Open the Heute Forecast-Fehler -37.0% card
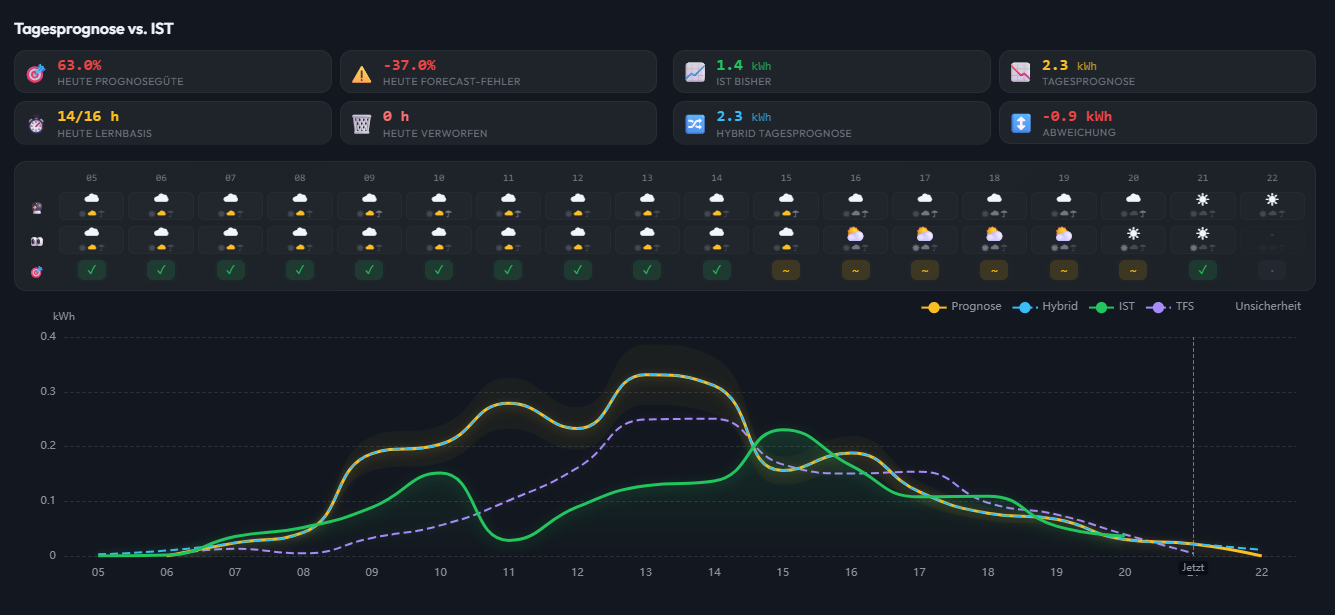Image resolution: width=1335 pixels, height=615 pixels. point(498,72)
